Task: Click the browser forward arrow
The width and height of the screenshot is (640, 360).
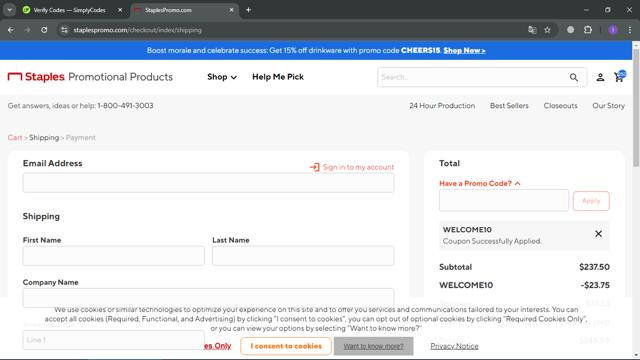Action: [27, 30]
